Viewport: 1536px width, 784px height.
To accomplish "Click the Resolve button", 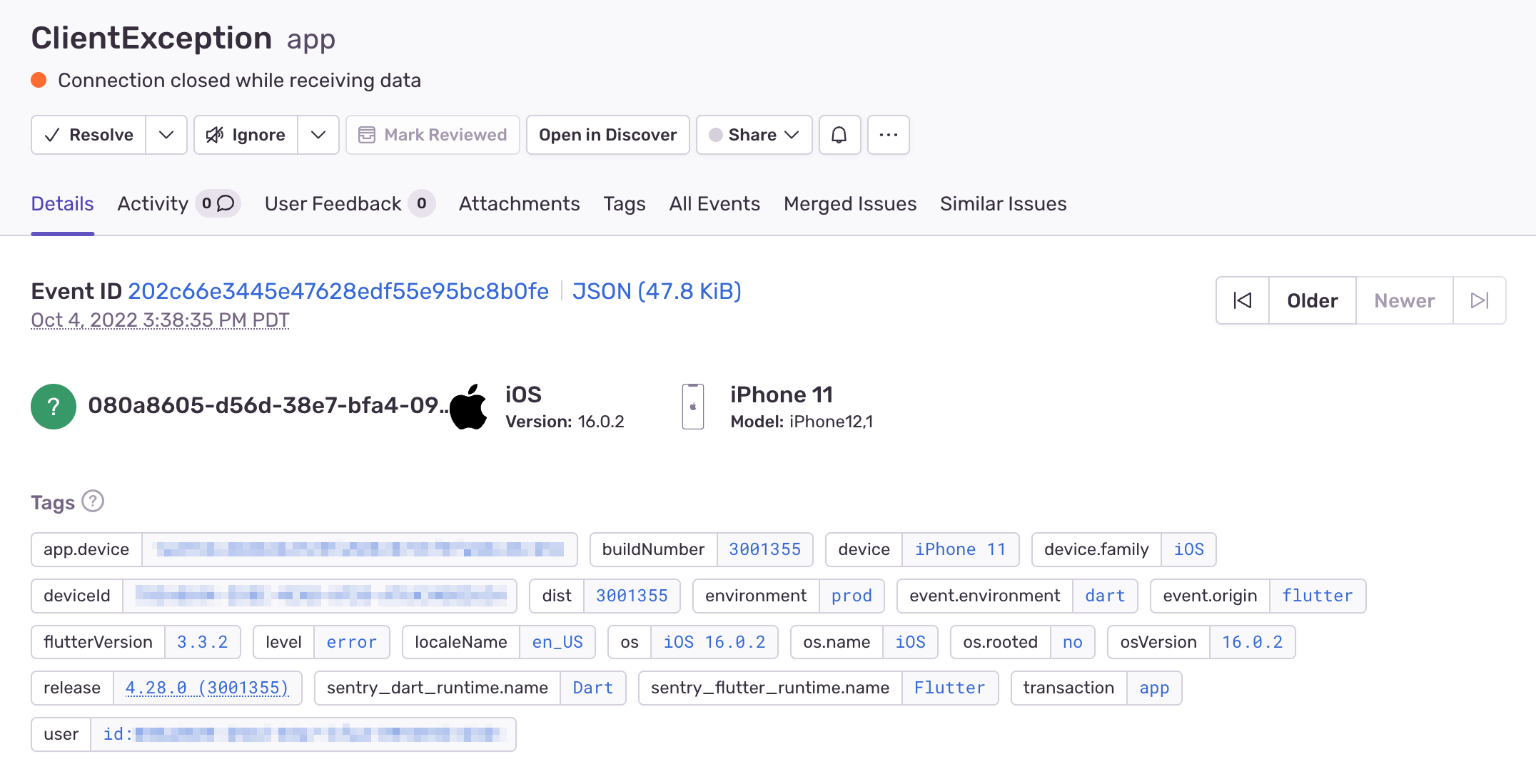I will coord(89,135).
